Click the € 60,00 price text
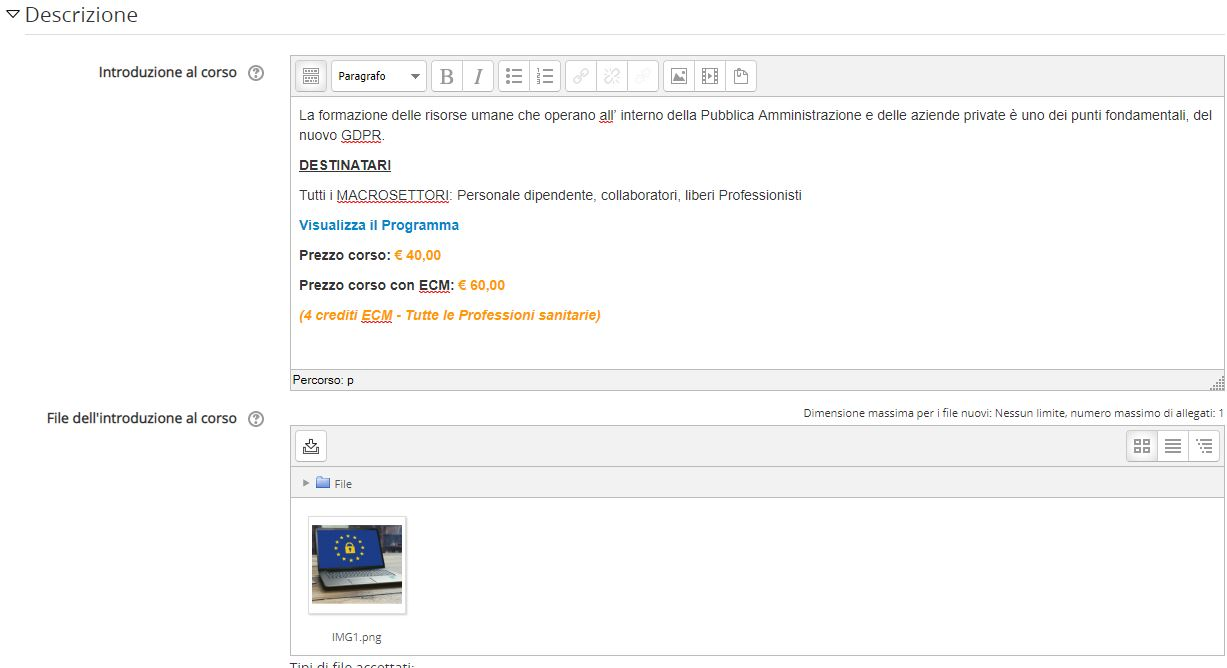 point(482,285)
